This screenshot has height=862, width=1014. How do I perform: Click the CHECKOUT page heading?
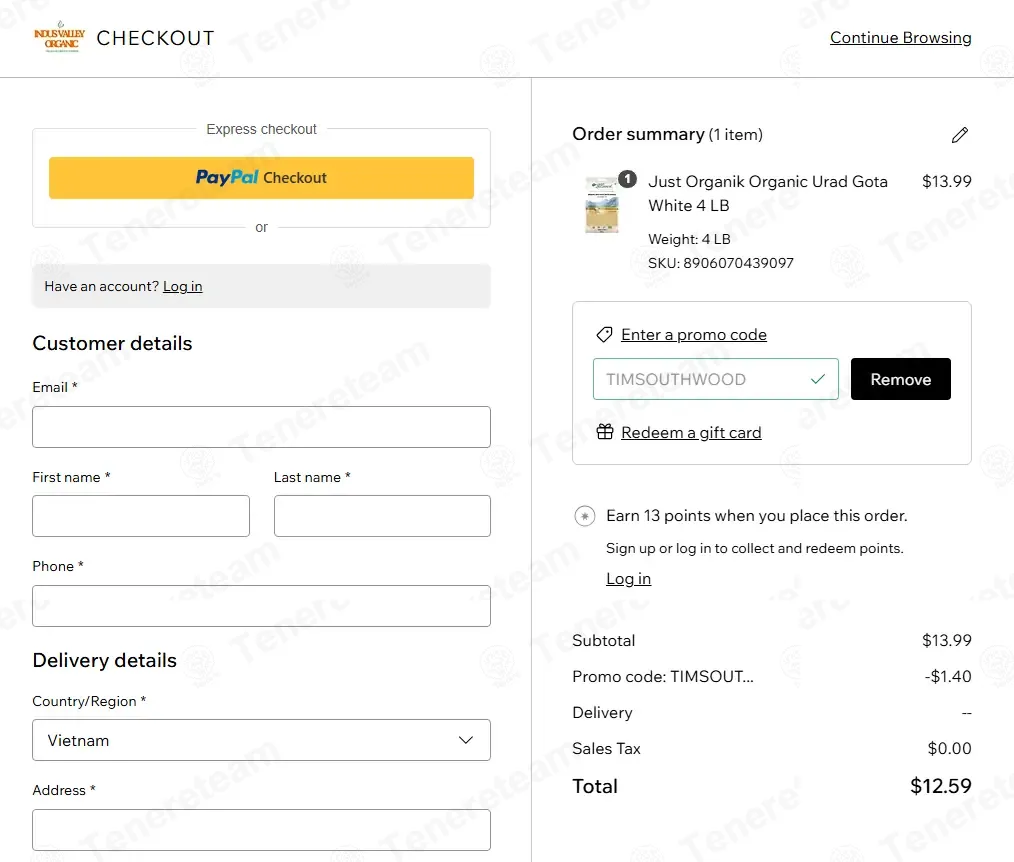[x=155, y=38]
